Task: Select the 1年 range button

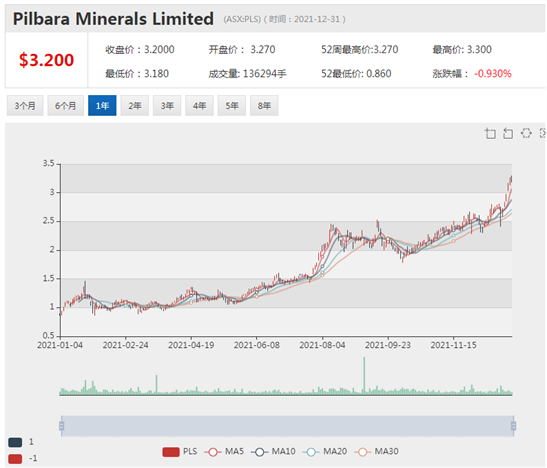Action: pyautogui.click(x=102, y=105)
